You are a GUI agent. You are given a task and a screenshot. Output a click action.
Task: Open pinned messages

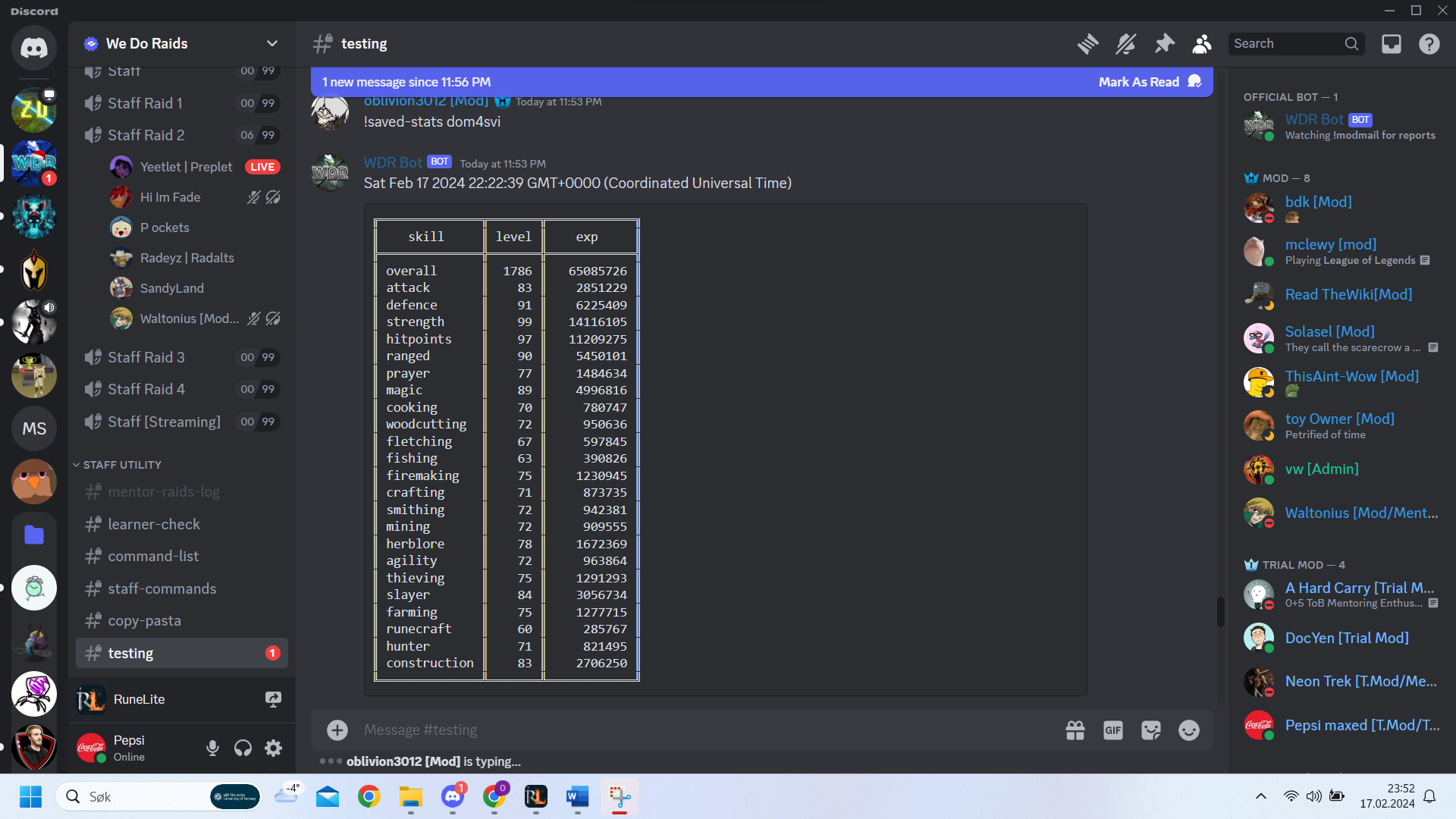point(1164,44)
